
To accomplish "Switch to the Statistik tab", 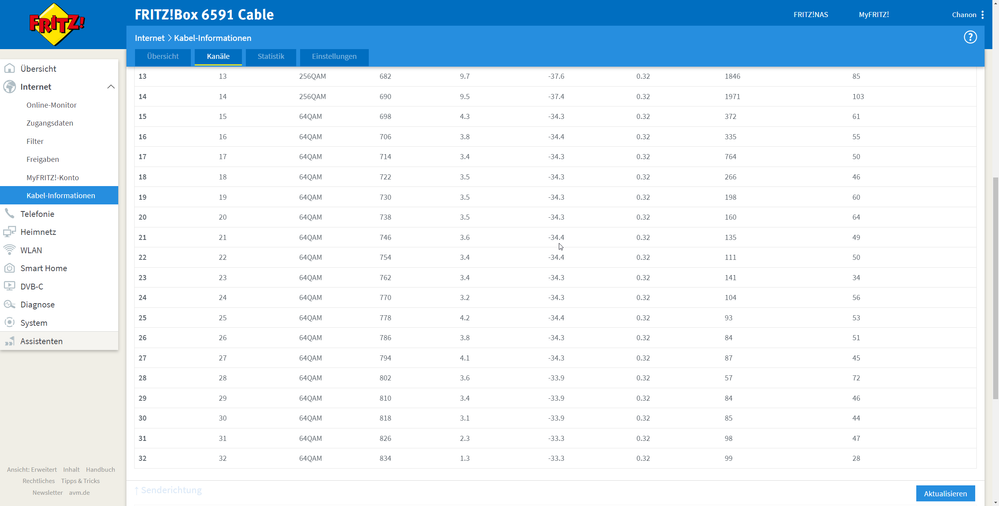I will pos(271,57).
